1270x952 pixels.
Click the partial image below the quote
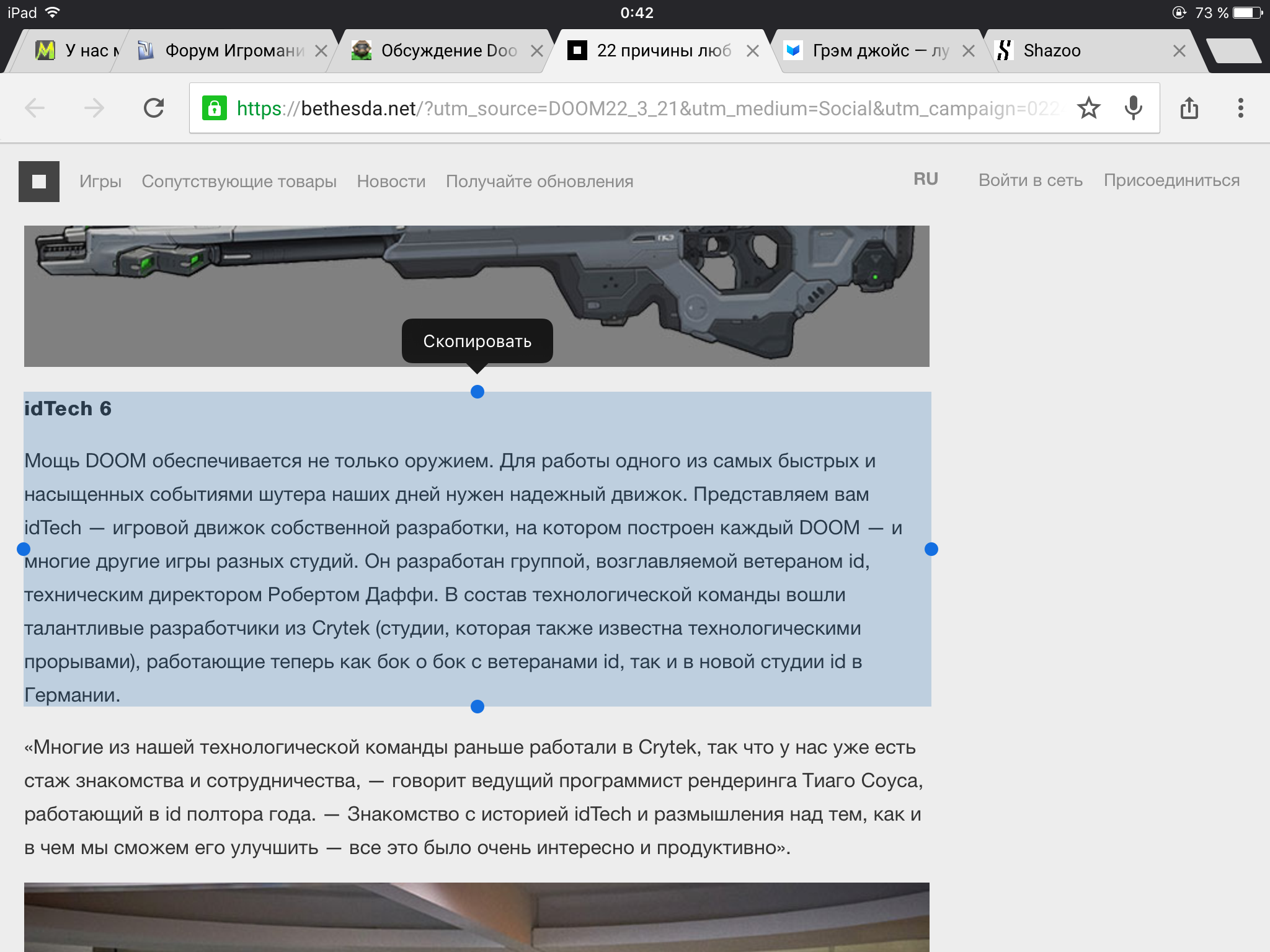(477, 917)
